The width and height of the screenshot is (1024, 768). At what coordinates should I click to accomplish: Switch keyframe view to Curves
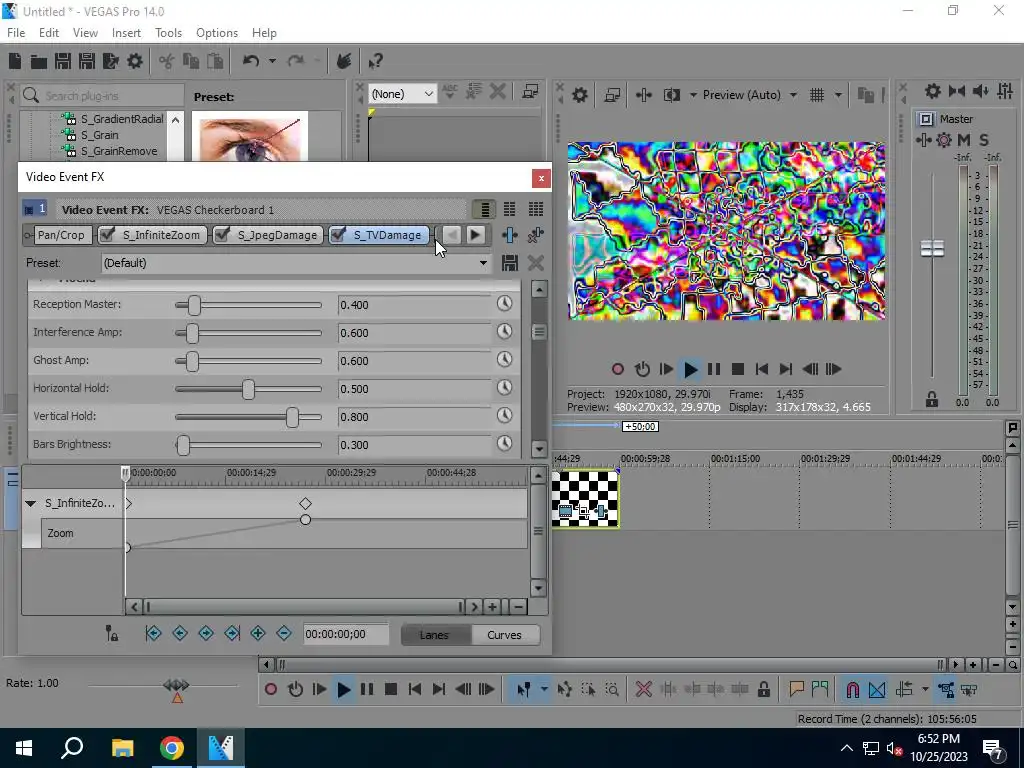[x=504, y=635]
